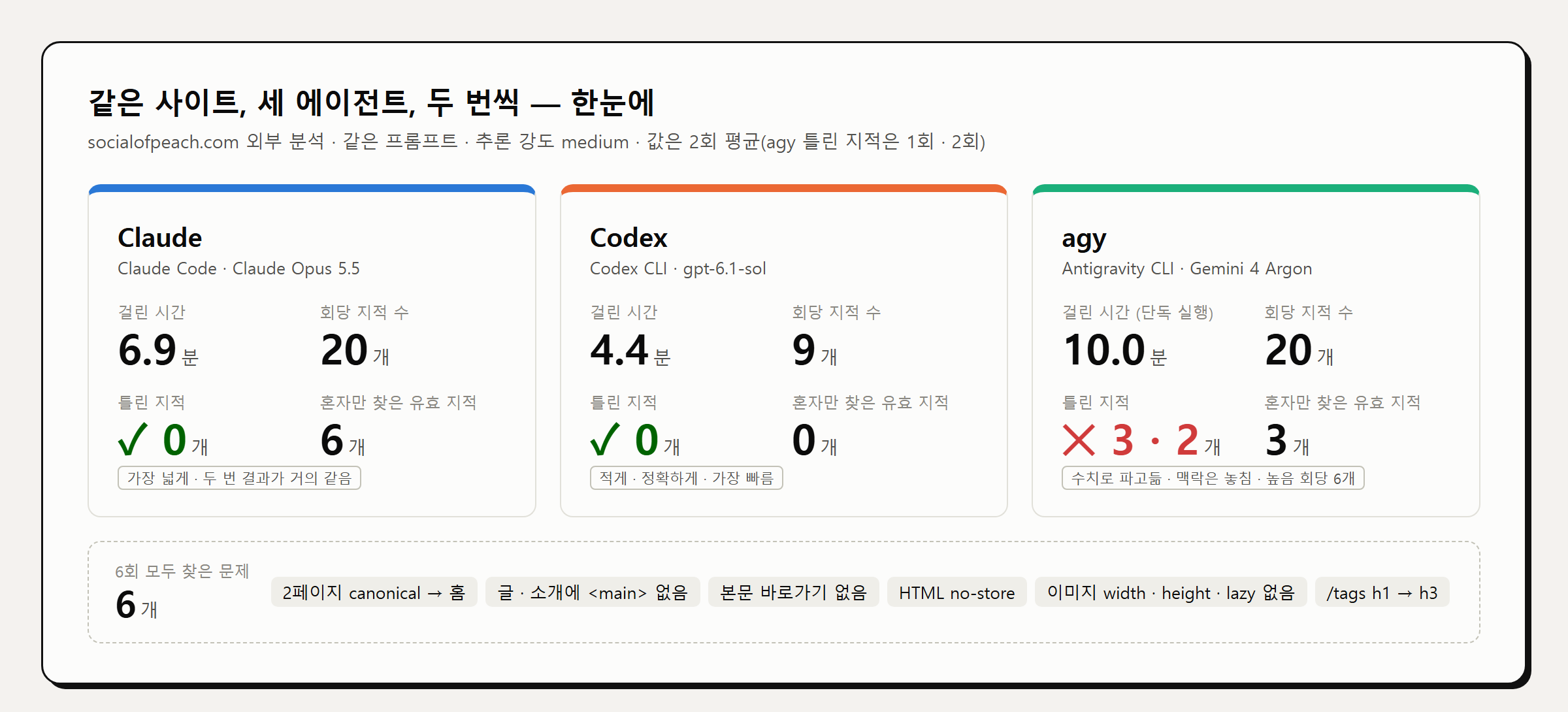The image size is (1568, 712).
Task: Click the green check mark in Codex card
Action: pyautogui.click(x=605, y=440)
